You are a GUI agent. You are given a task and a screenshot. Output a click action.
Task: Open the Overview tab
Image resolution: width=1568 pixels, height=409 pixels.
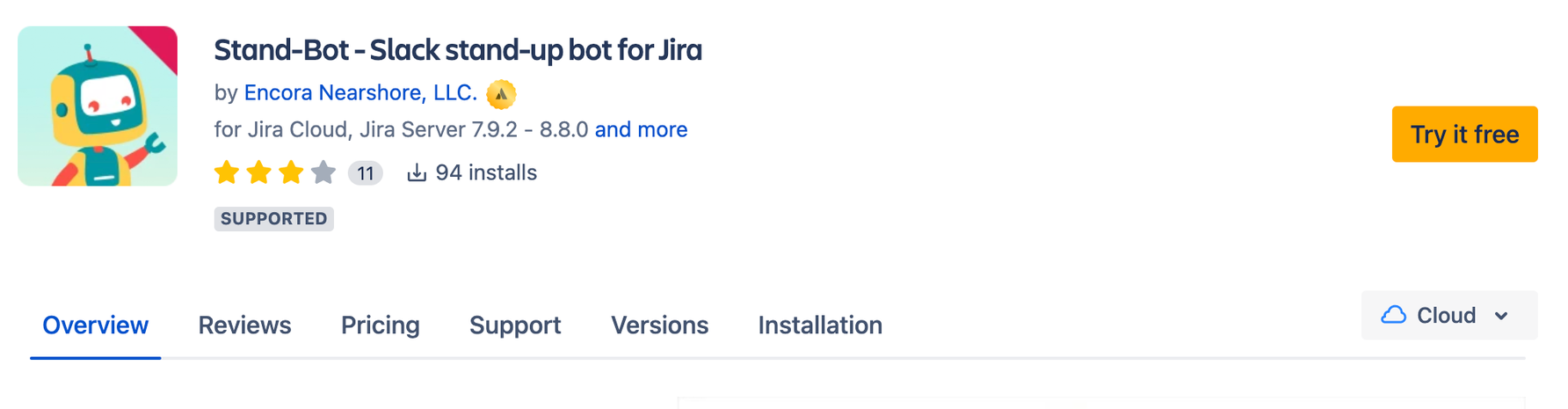tap(96, 325)
